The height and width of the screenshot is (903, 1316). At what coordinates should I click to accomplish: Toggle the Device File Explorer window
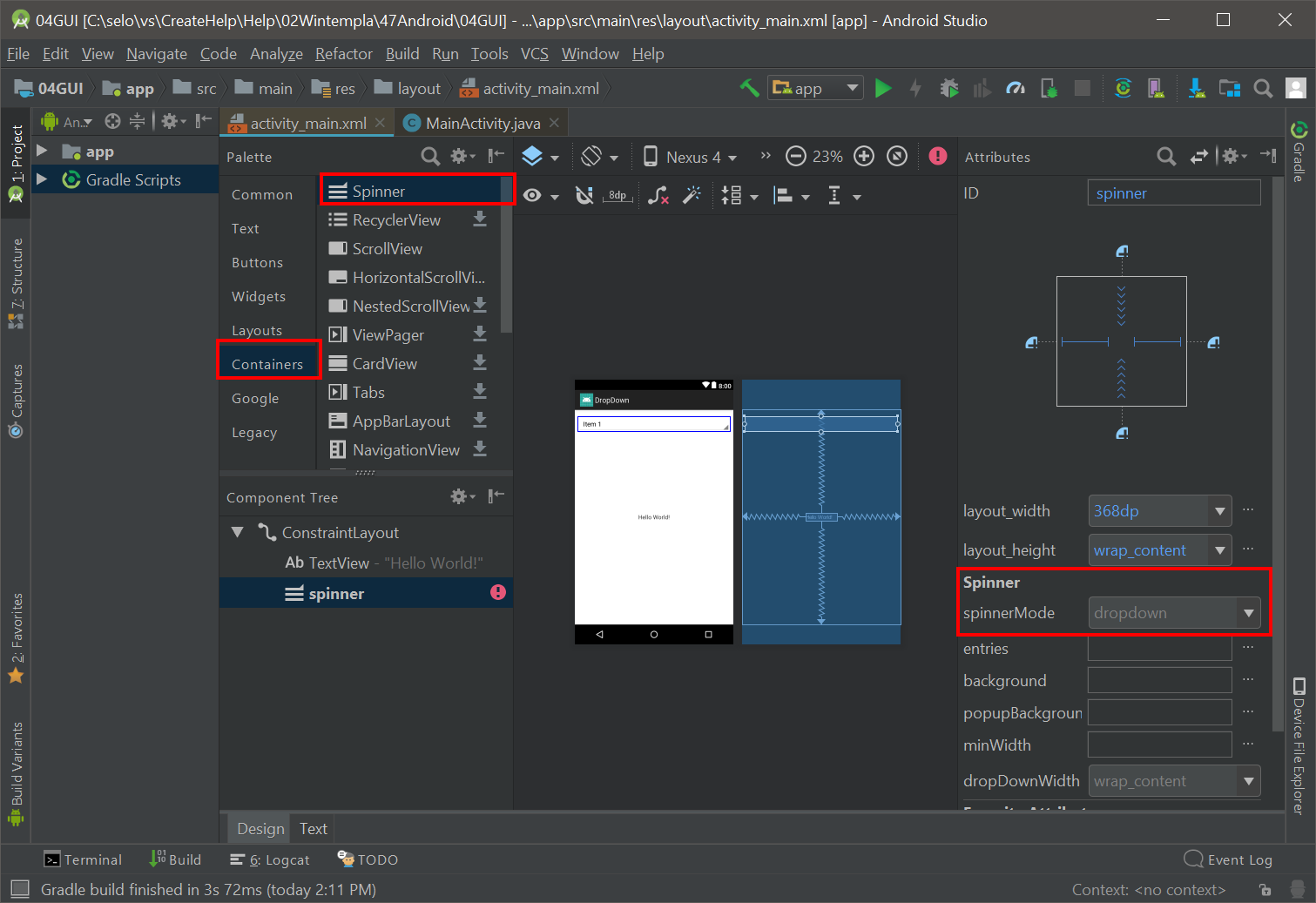point(1299,745)
